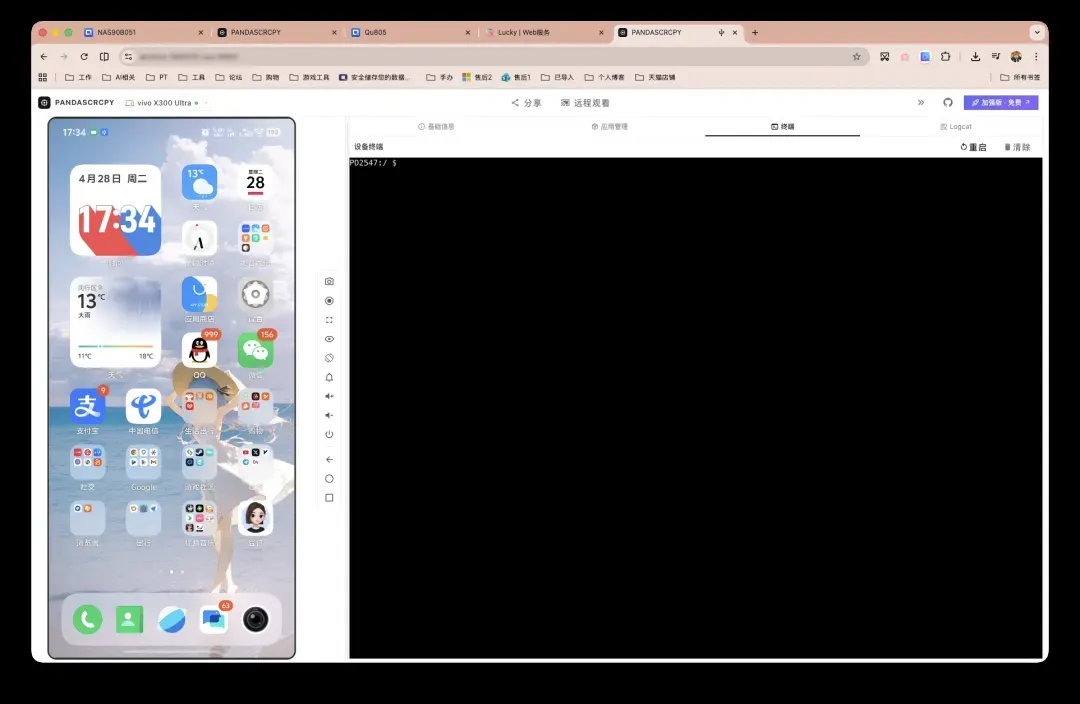
Task: Click the 重启 terminal restart button
Action: 973,147
